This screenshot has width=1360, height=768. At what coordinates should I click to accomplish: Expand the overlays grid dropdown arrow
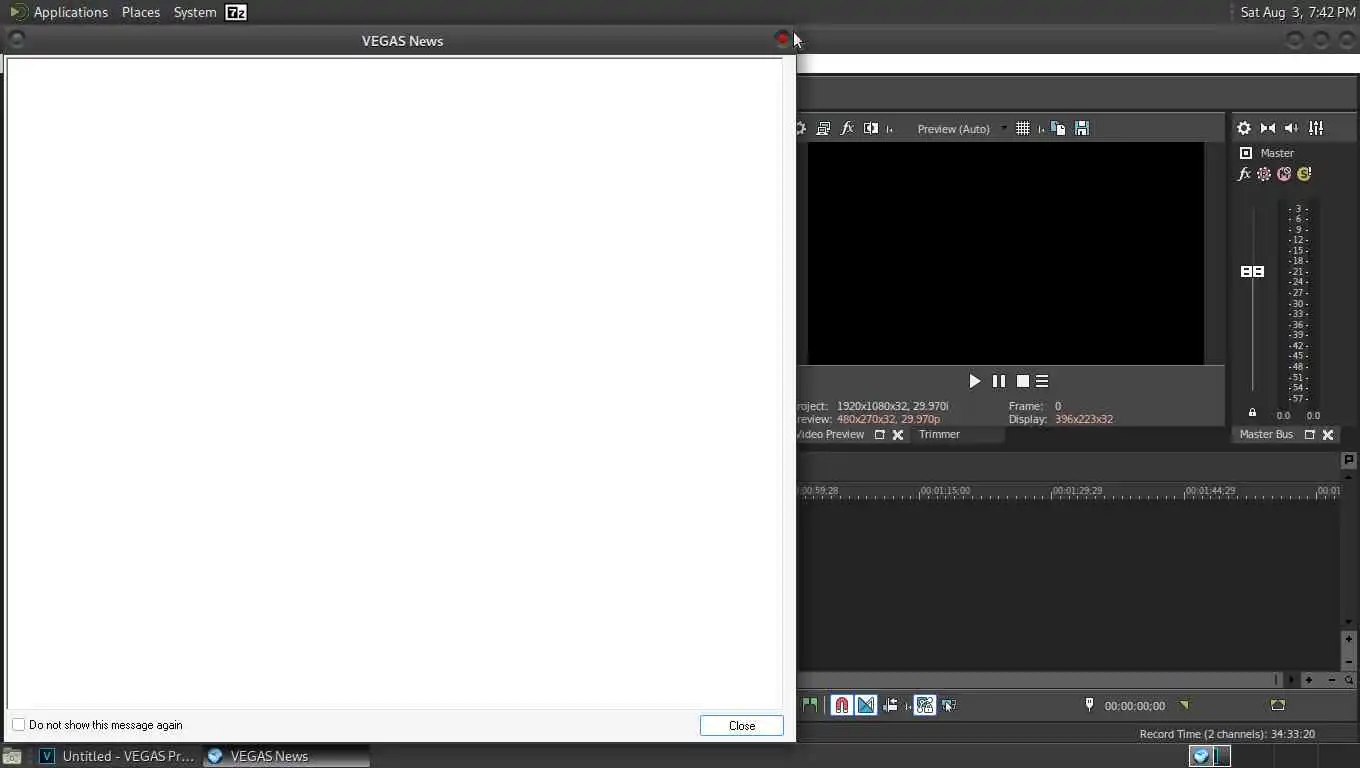[1040, 129]
